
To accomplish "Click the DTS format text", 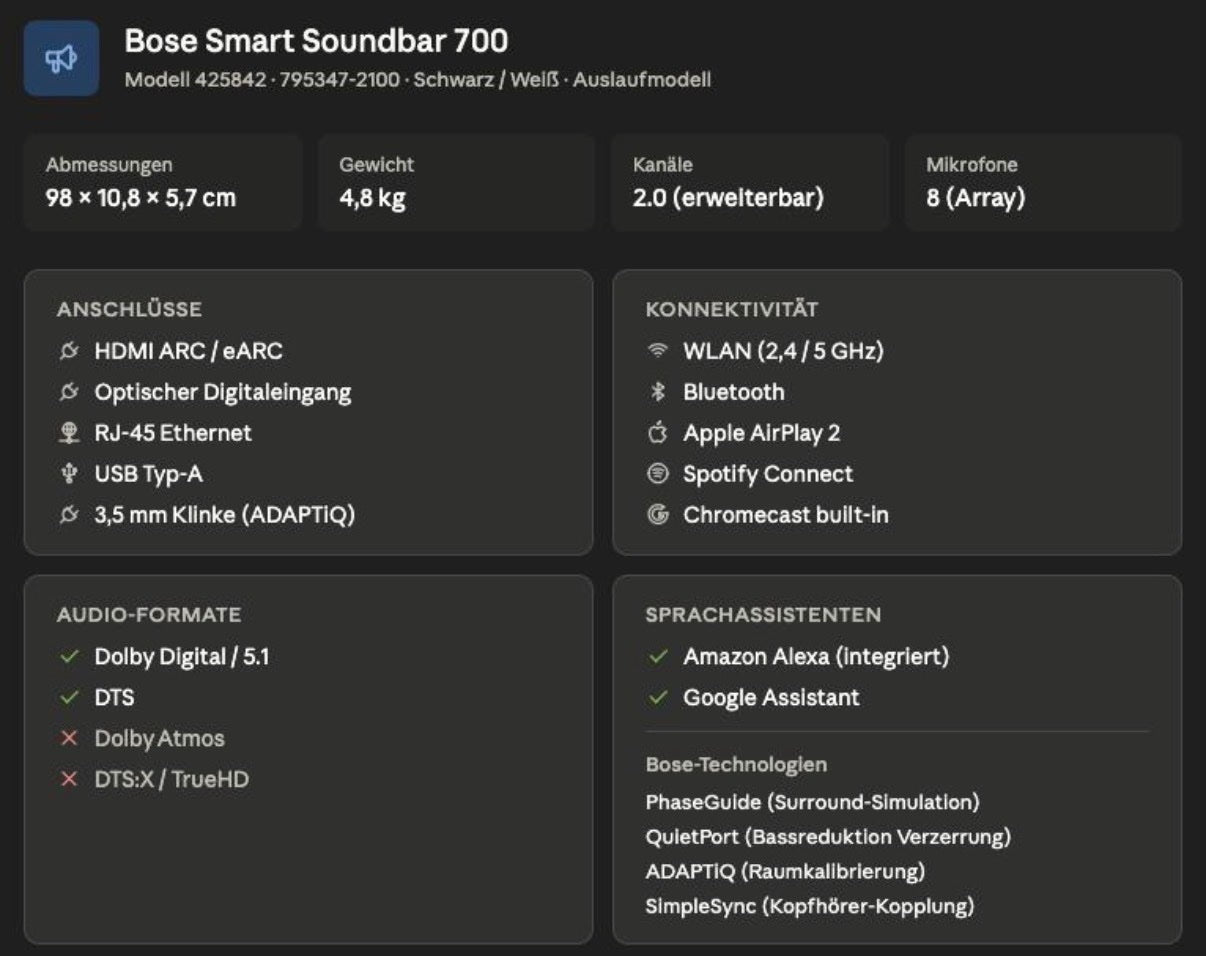I will pyautogui.click(x=114, y=698).
